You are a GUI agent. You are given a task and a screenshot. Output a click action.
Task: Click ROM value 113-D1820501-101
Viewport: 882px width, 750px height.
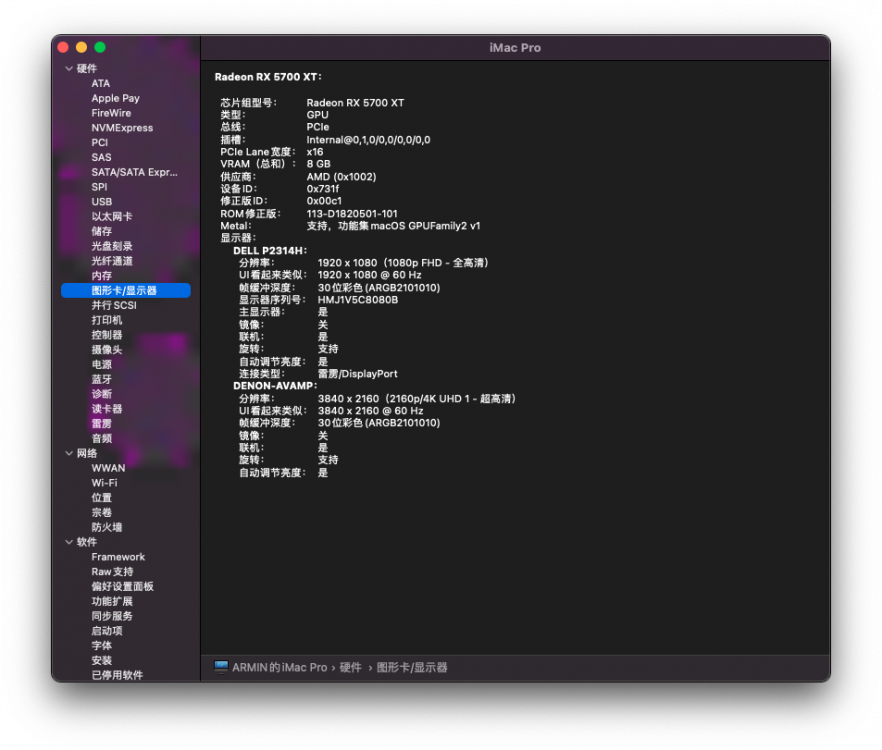click(352, 214)
